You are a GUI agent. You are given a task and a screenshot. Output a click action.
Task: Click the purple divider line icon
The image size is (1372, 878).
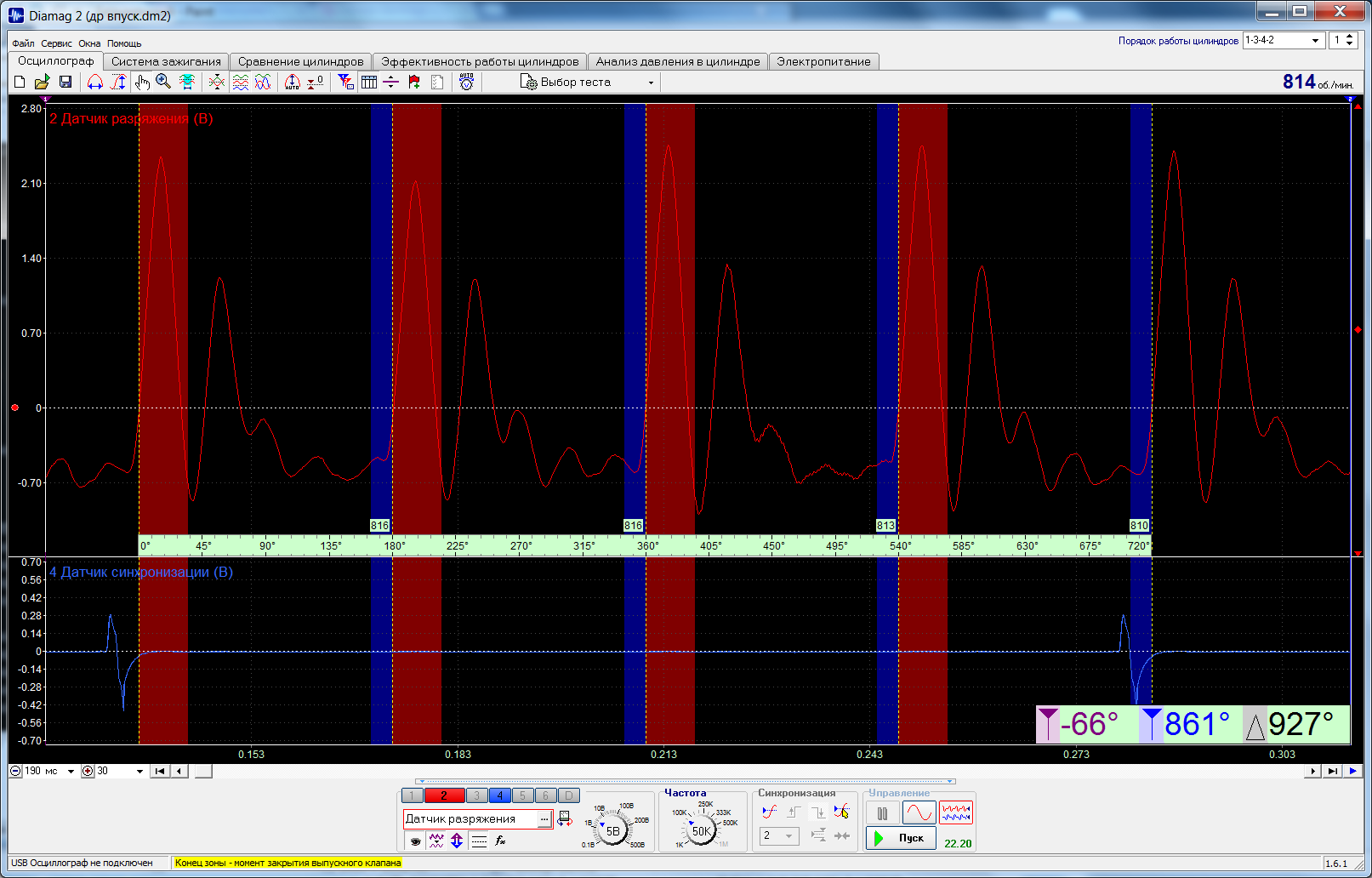pyautogui.click(x=391, y=82)
